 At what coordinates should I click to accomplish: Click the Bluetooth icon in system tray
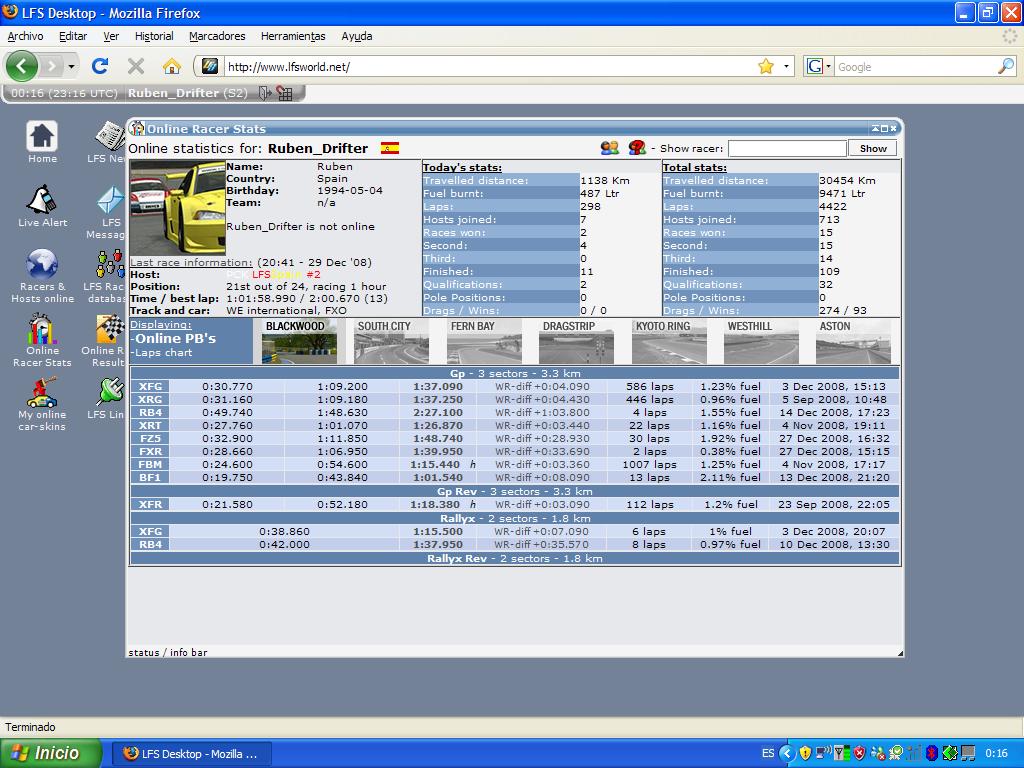pos(932,753)
